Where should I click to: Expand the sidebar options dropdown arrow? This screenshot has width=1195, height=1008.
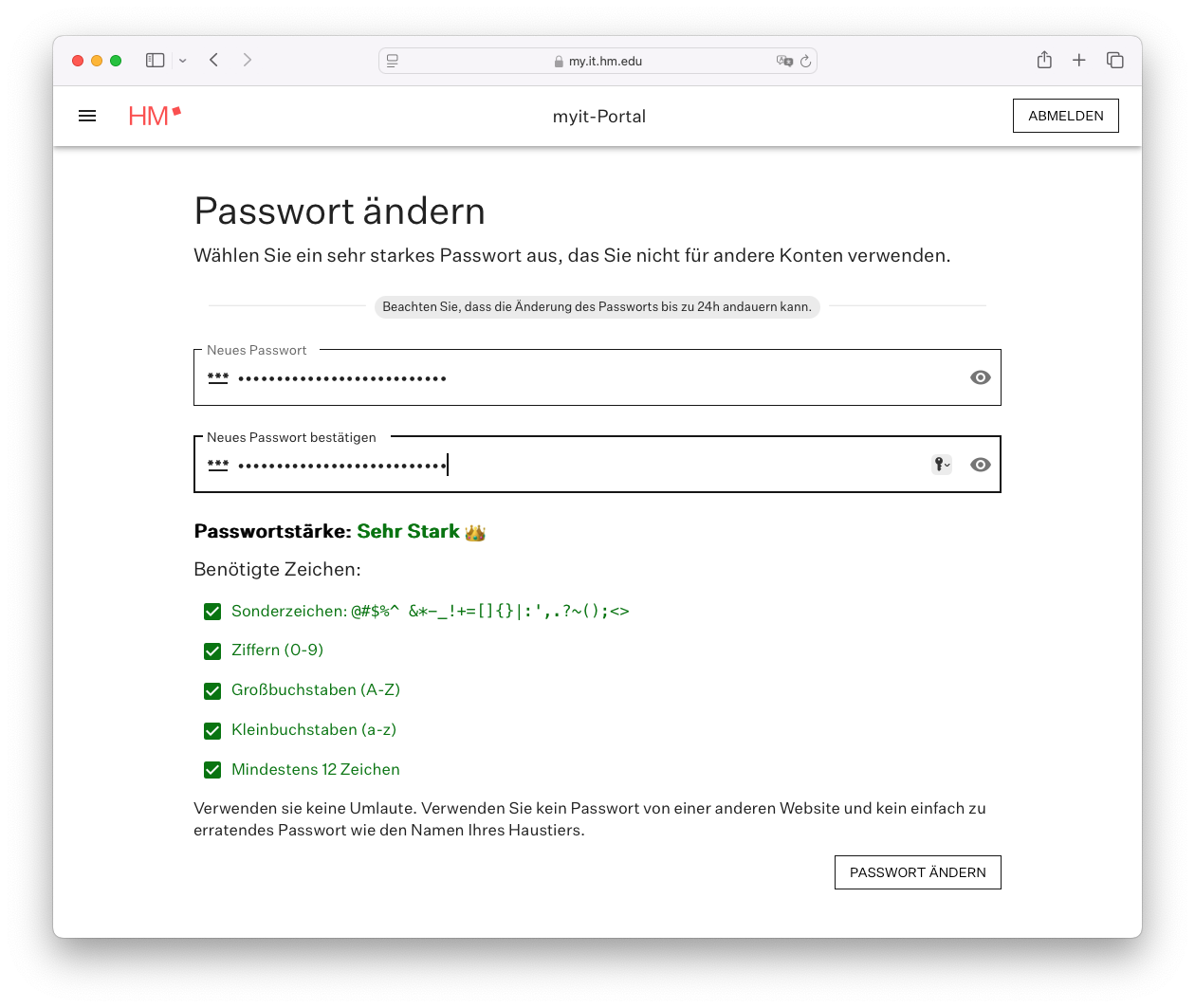tap(183, 61)
